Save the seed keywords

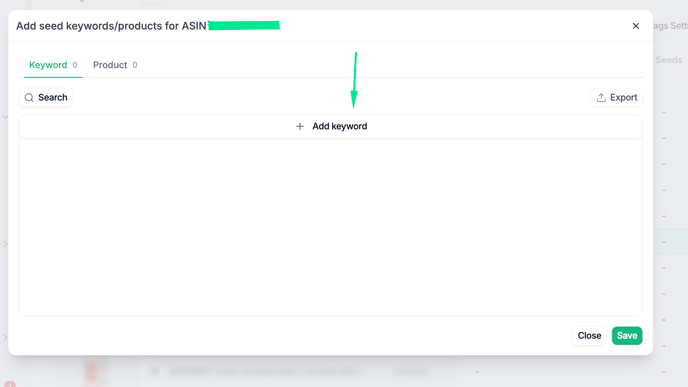[x=627, y=336]
